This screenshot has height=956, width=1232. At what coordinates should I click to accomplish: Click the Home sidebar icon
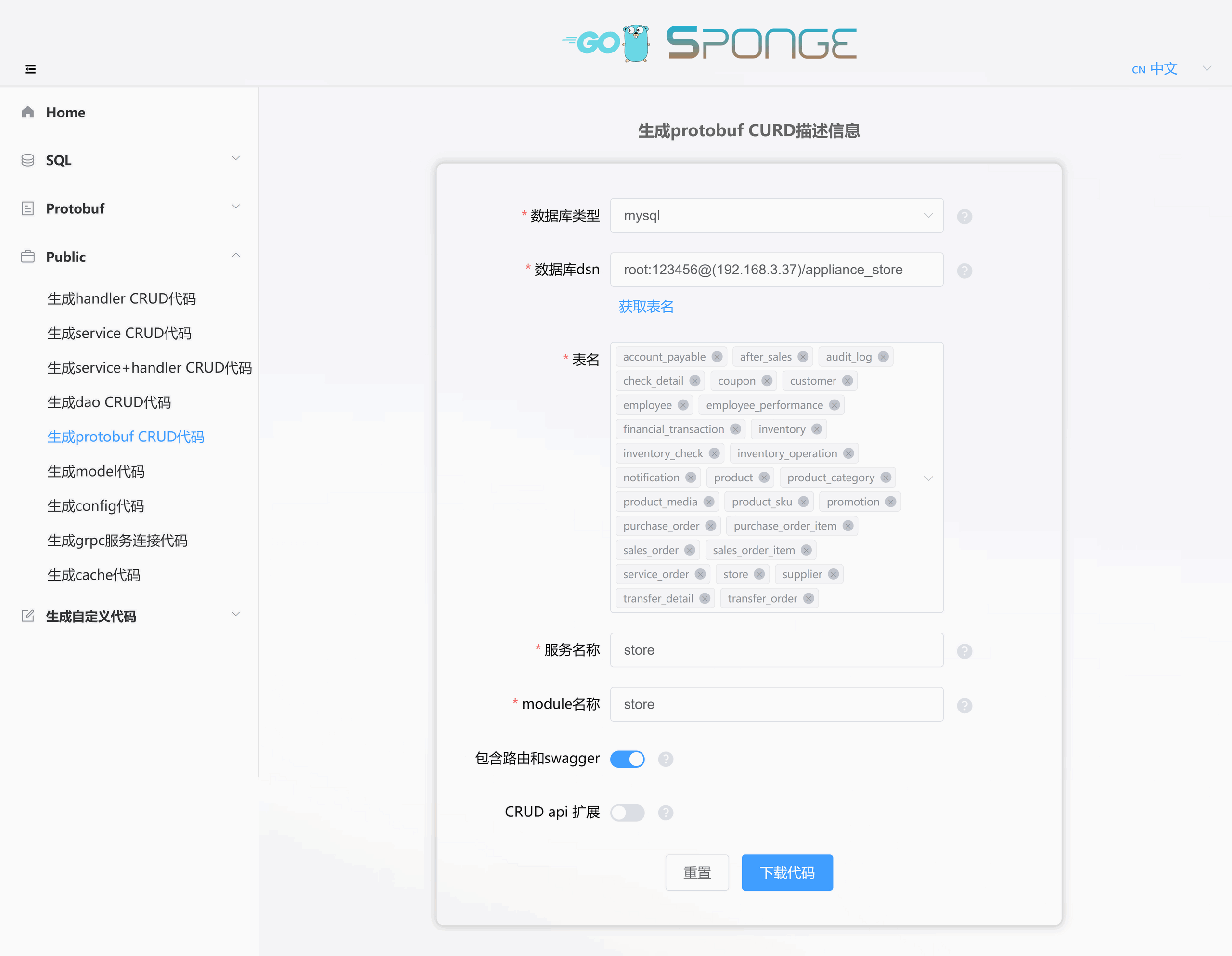coord(27,111)
